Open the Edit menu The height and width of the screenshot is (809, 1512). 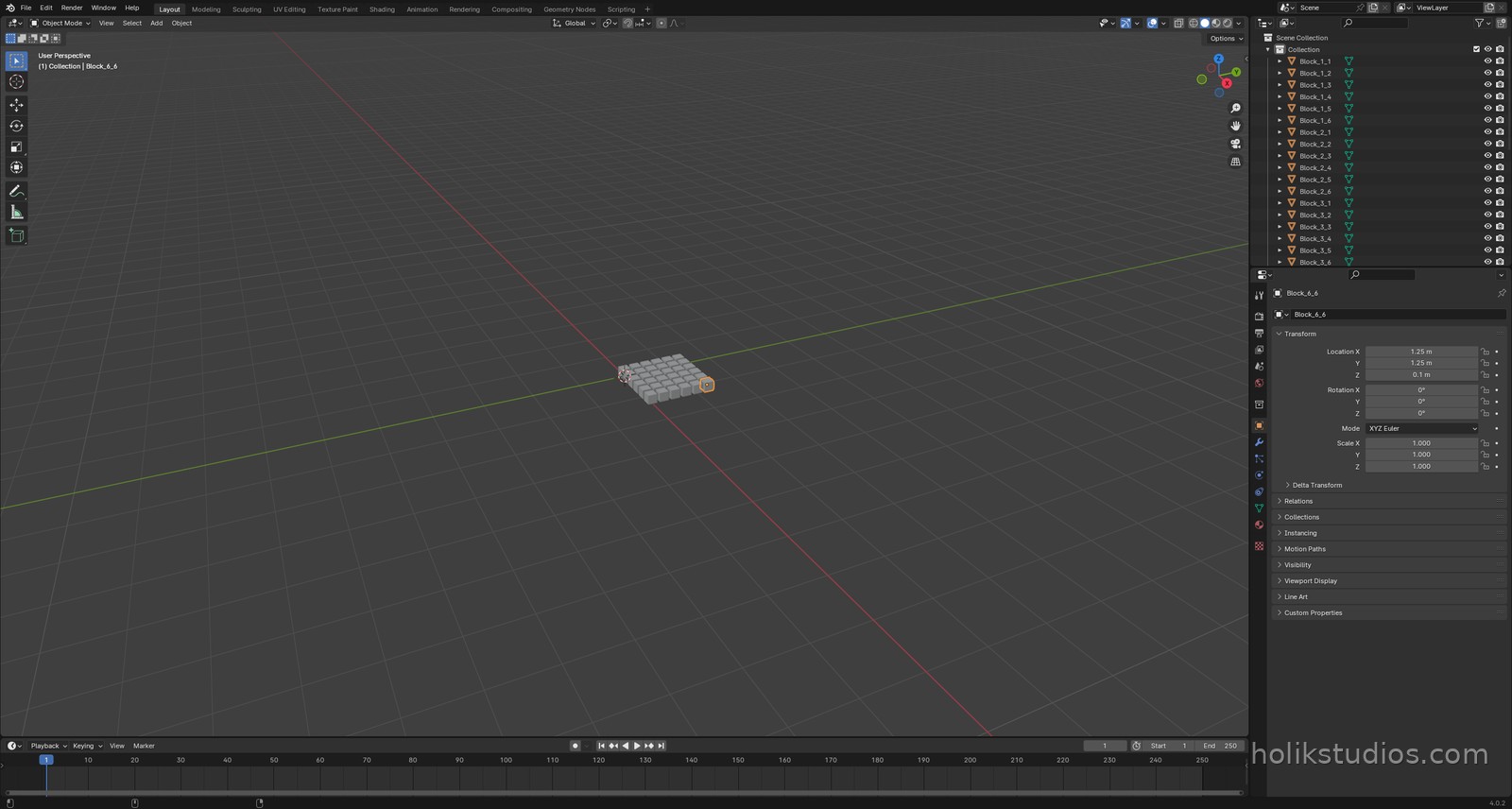pyautogui.click(x=45, y=8)
